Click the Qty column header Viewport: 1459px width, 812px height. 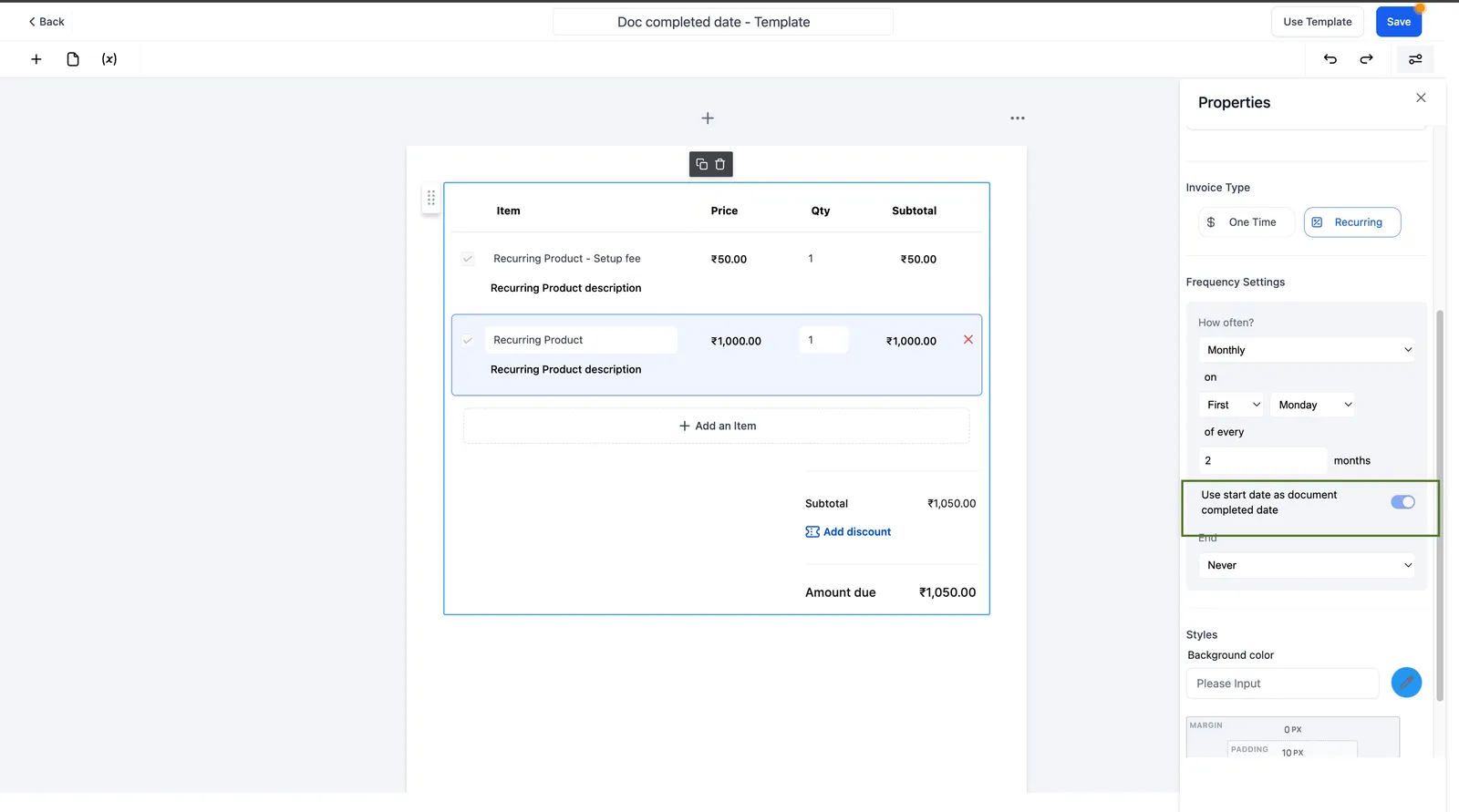point(821,211)
